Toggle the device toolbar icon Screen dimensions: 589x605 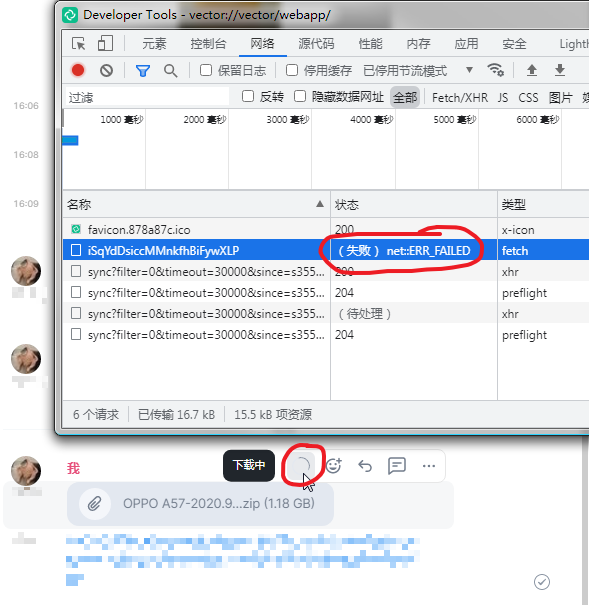tap(105, 43)
